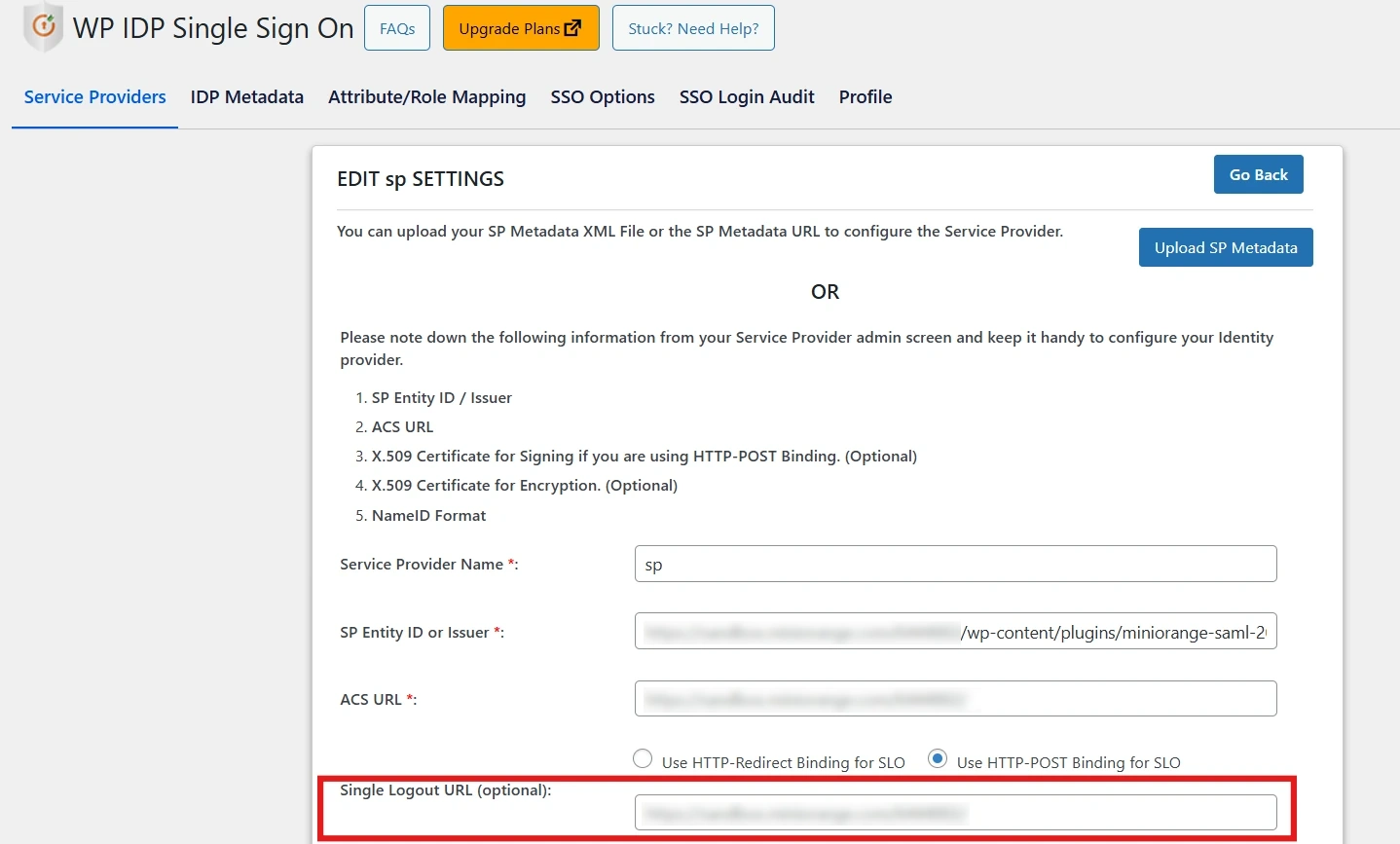Click the Stuck? Need Help? button
This screenshot has width=1400, height=844.
693,28
